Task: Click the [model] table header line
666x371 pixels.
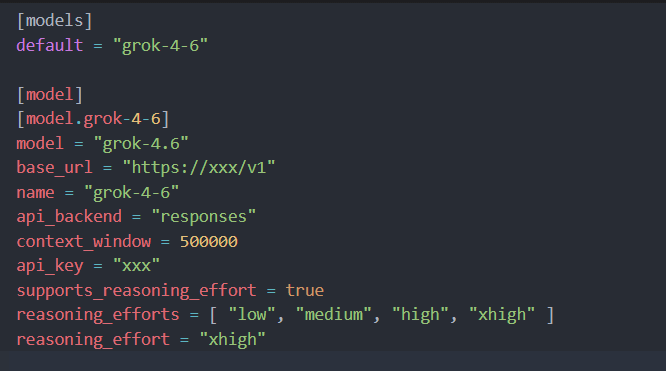Action: coord(50,94)
